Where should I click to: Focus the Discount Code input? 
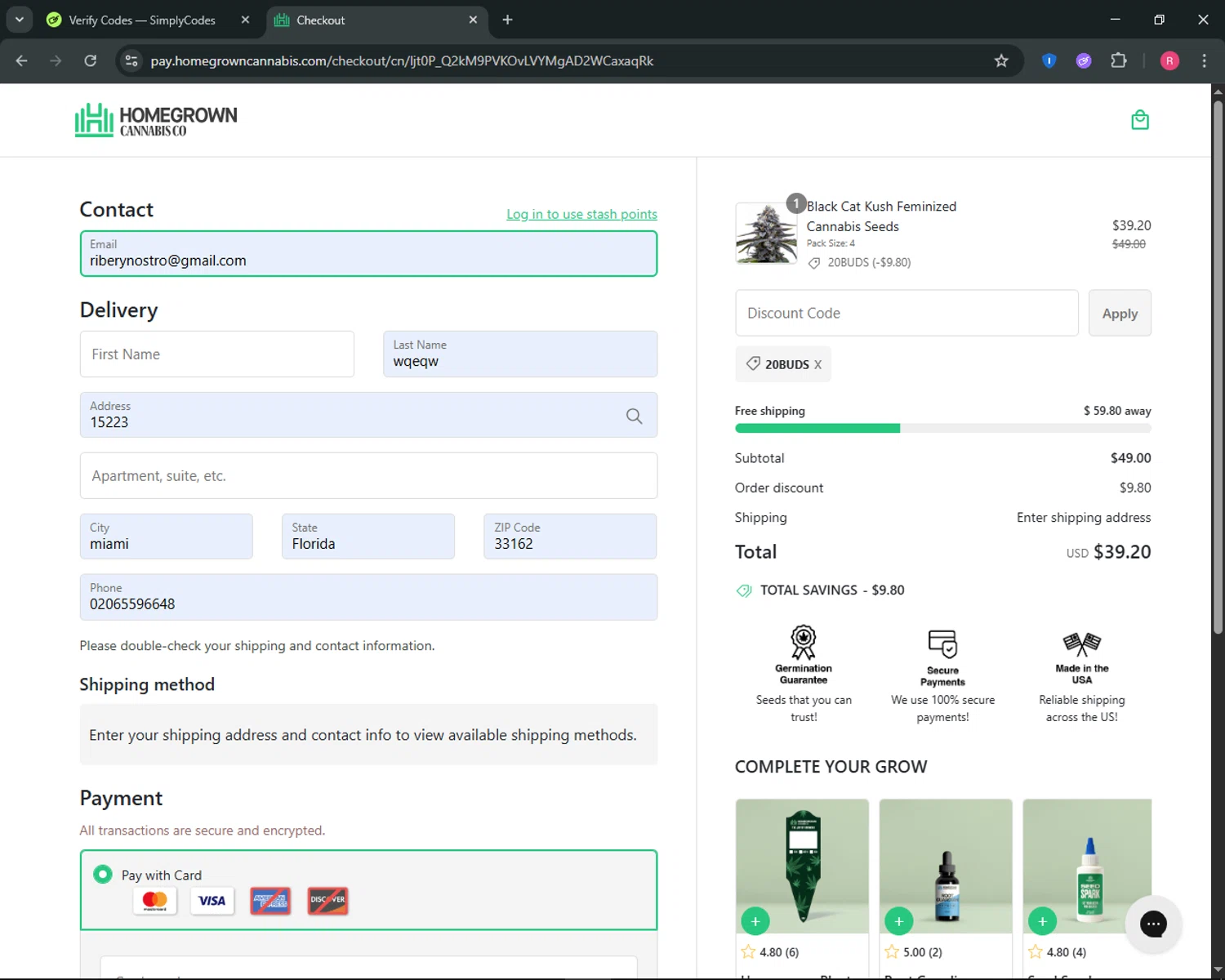906,313
